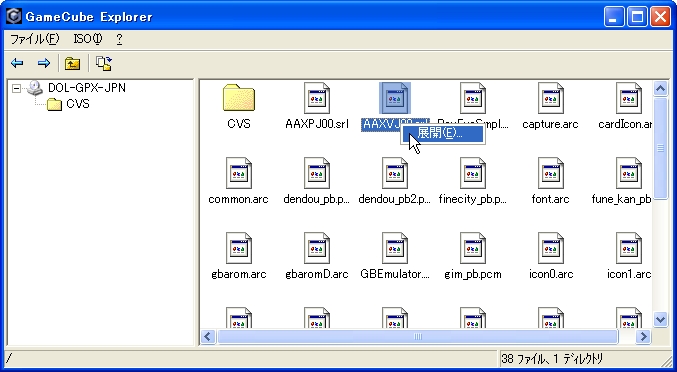Click the font.arc file name label

click(550, 199)
